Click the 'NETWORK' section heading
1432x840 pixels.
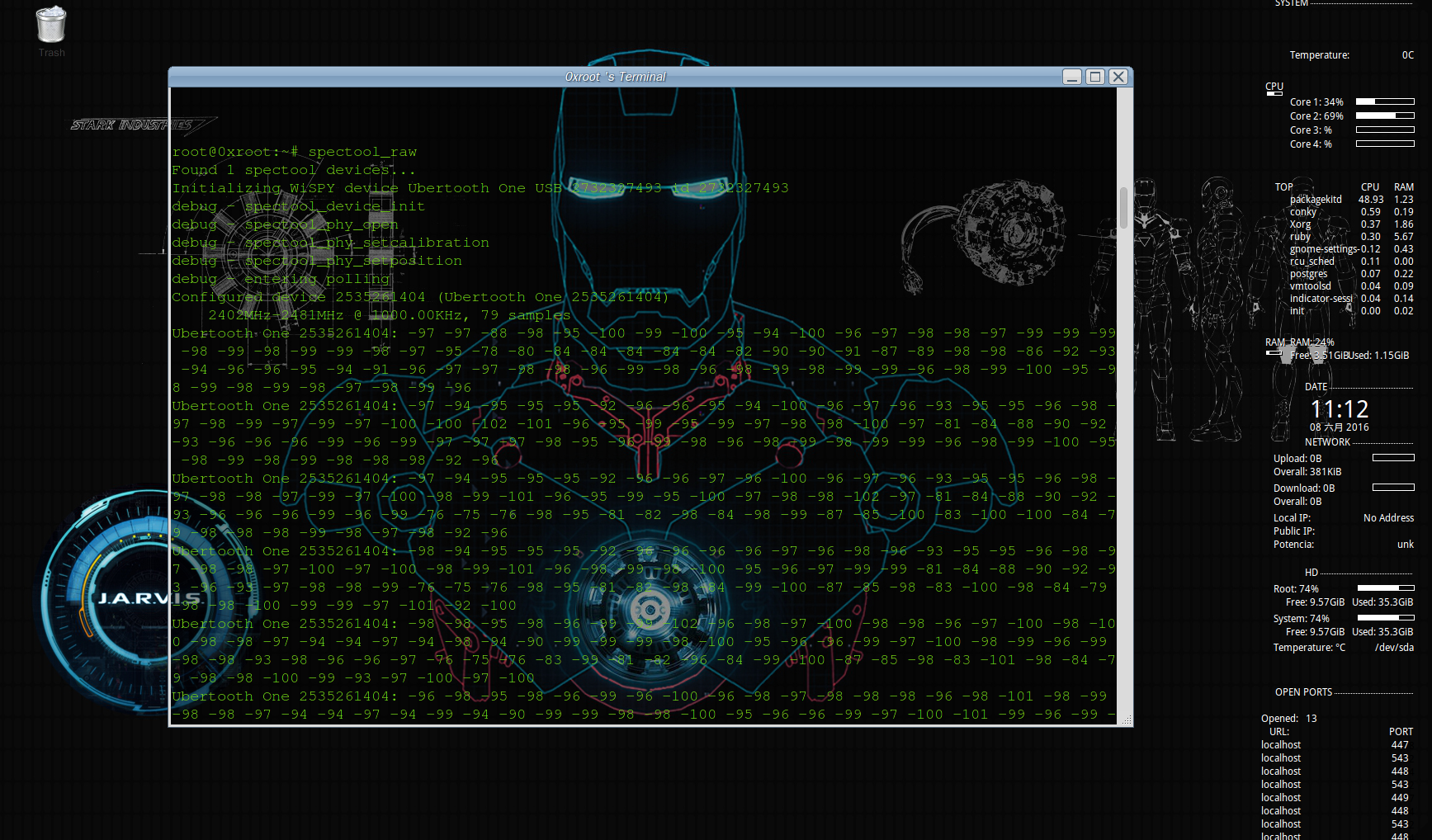[1327, 442]
